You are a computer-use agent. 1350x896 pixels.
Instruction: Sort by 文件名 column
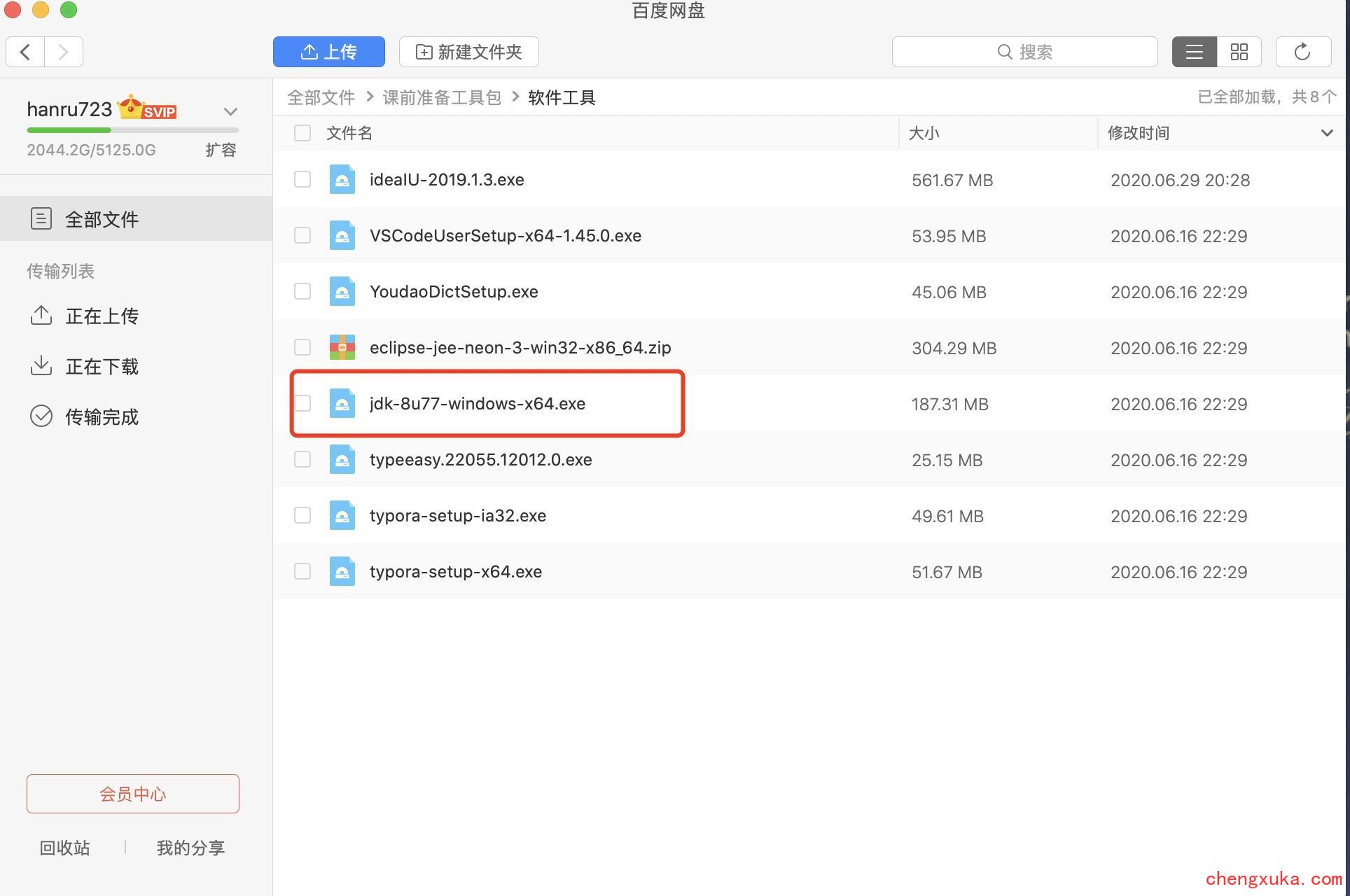click(349, 133)
